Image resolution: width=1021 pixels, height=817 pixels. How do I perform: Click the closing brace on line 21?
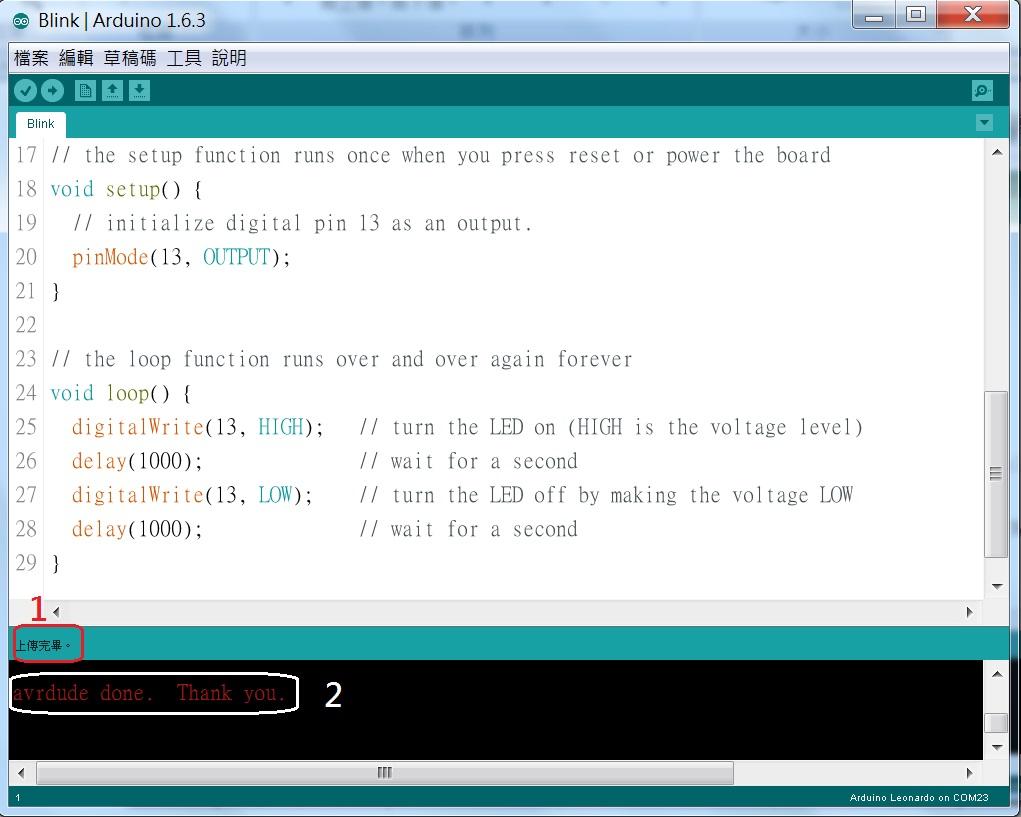55,291
